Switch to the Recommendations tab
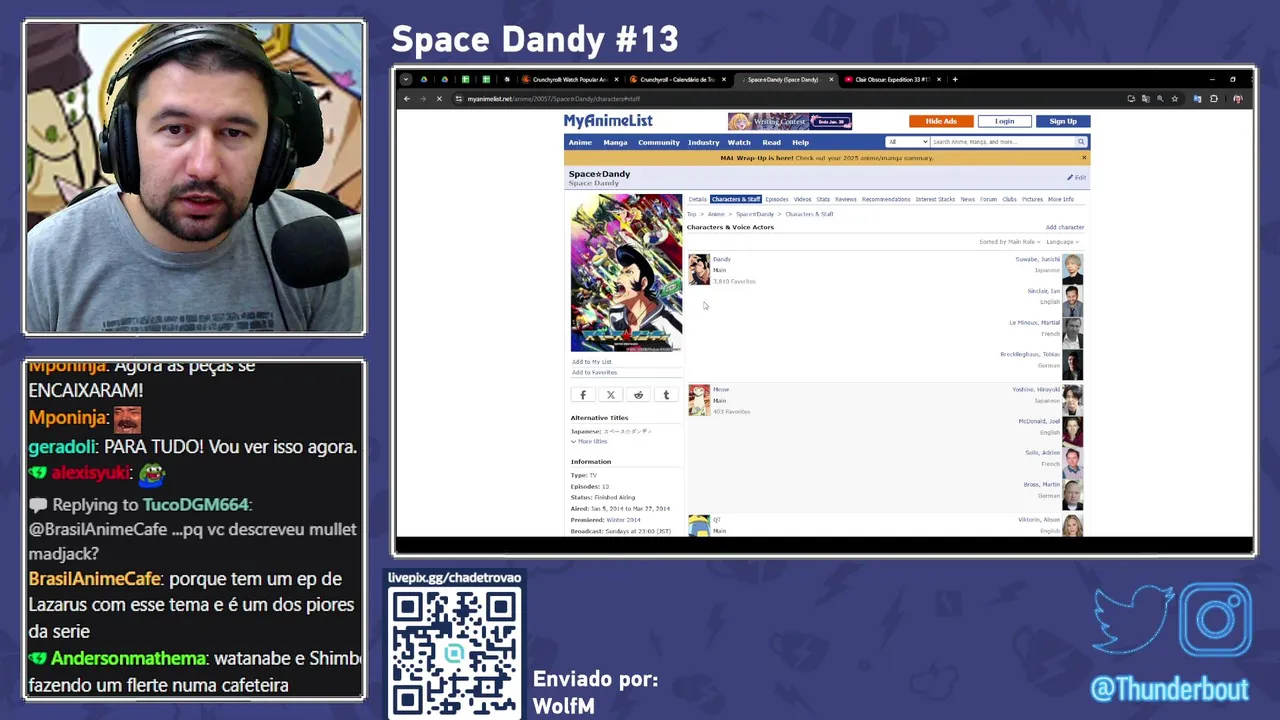Screen dimensions: 1280x720 point(886,199)
